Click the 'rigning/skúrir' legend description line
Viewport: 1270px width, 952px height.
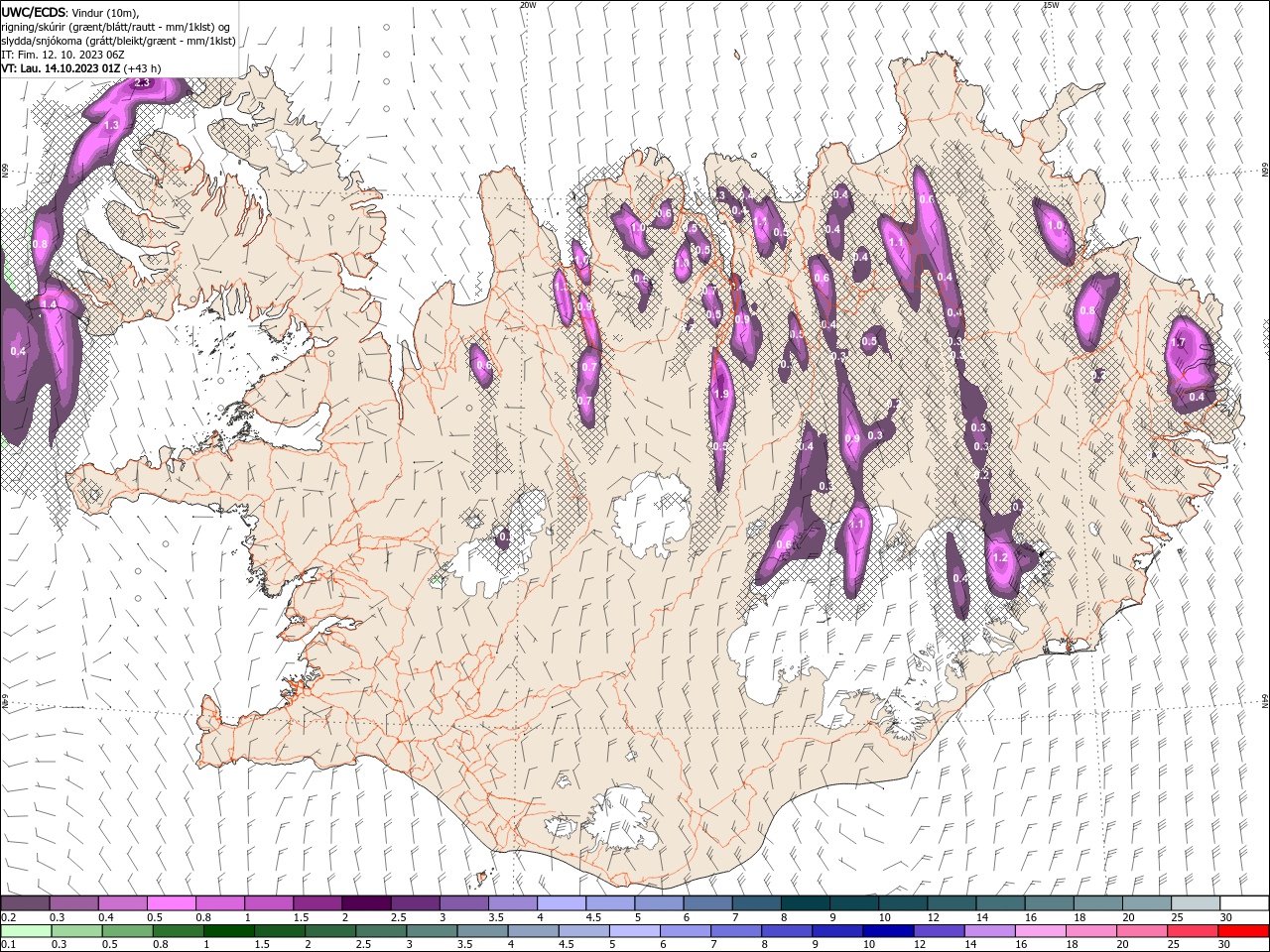pos(116,27)
